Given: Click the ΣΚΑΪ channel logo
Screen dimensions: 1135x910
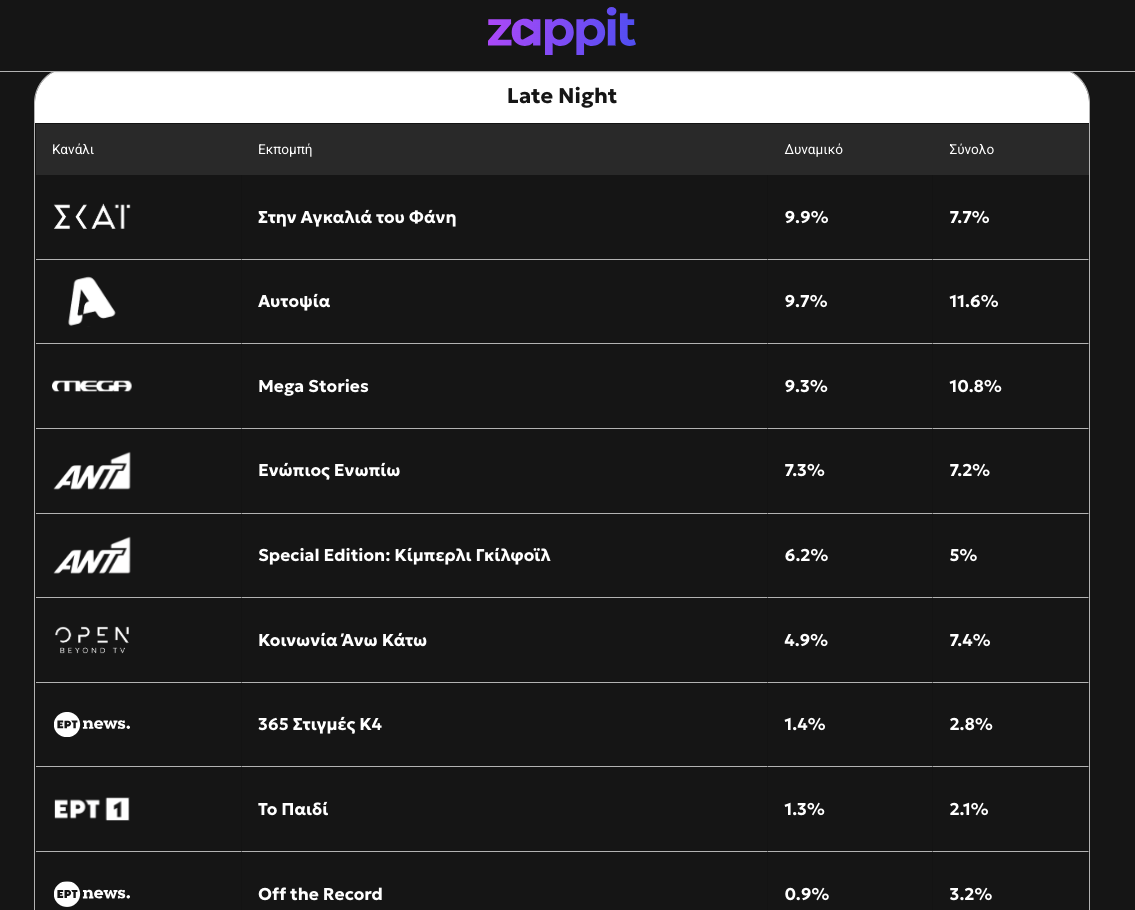Looking at the screenshot, I should (91, 217).
